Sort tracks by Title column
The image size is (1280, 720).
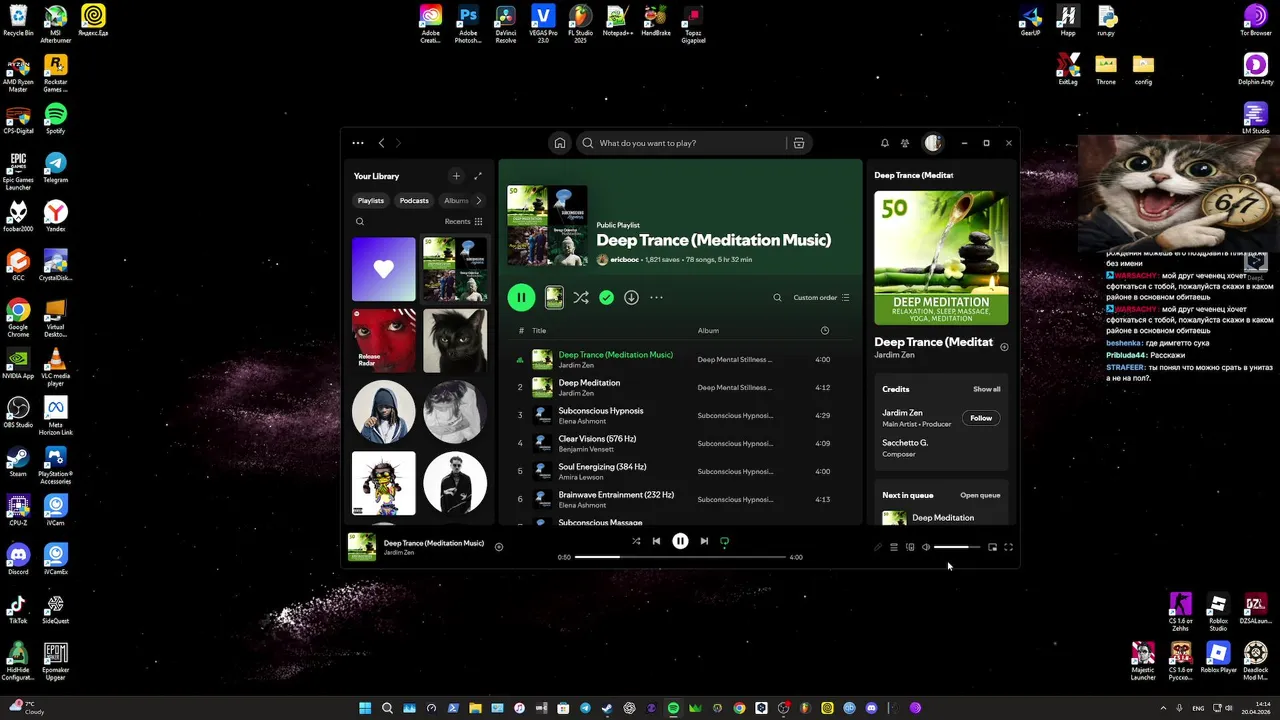[x=539, y=330]
